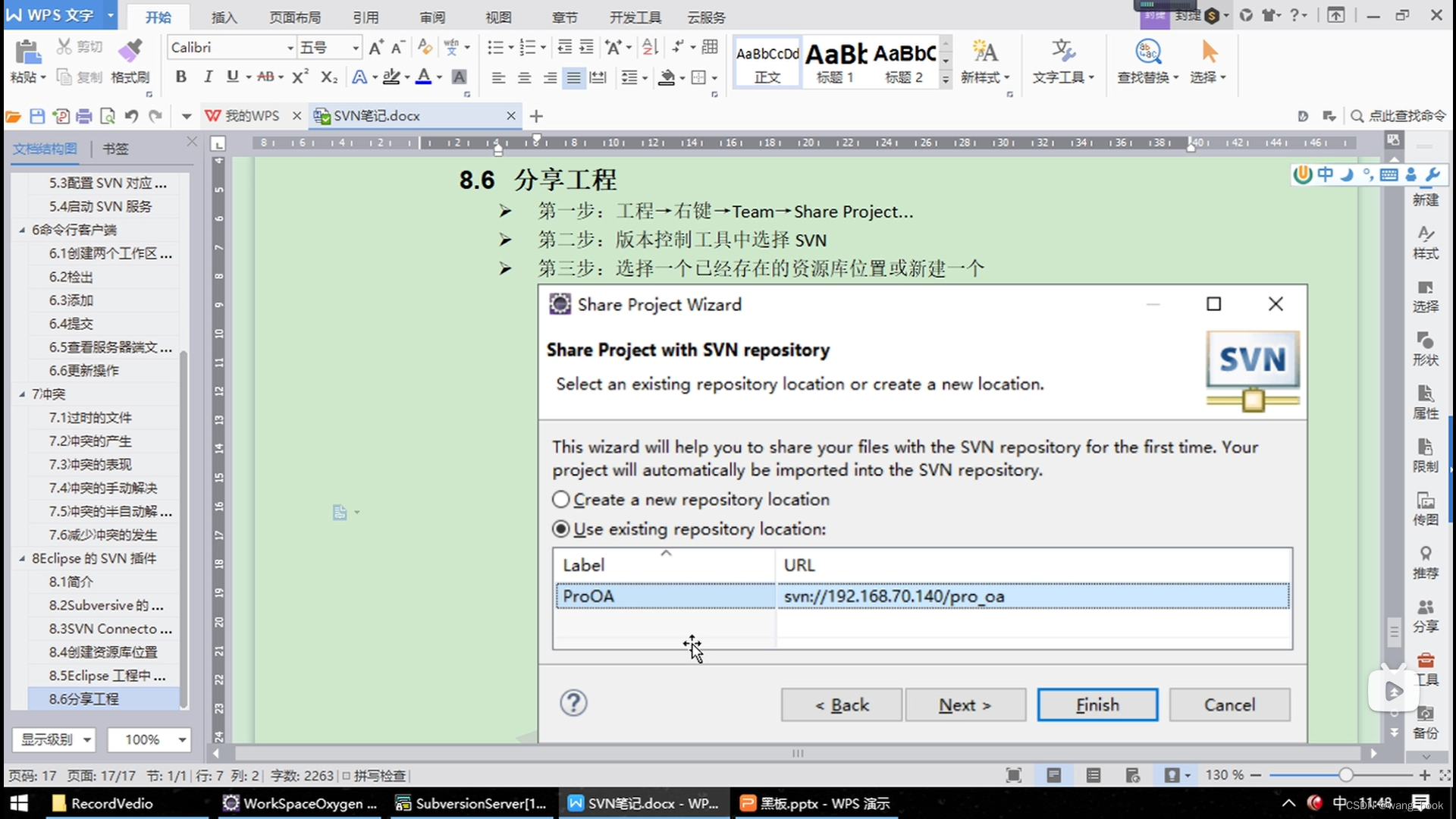Click help question mark in wizard
The width and height of the screenshot is (1456, 819).
(x=573, y=703)
